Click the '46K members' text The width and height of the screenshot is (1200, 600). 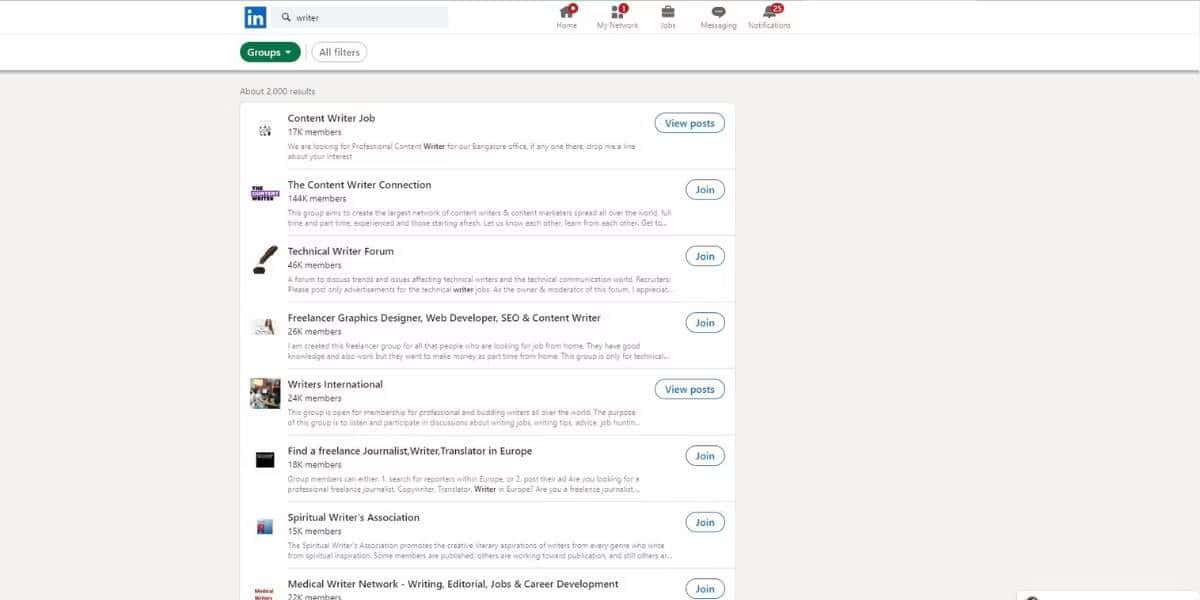[x=314, y=265]
